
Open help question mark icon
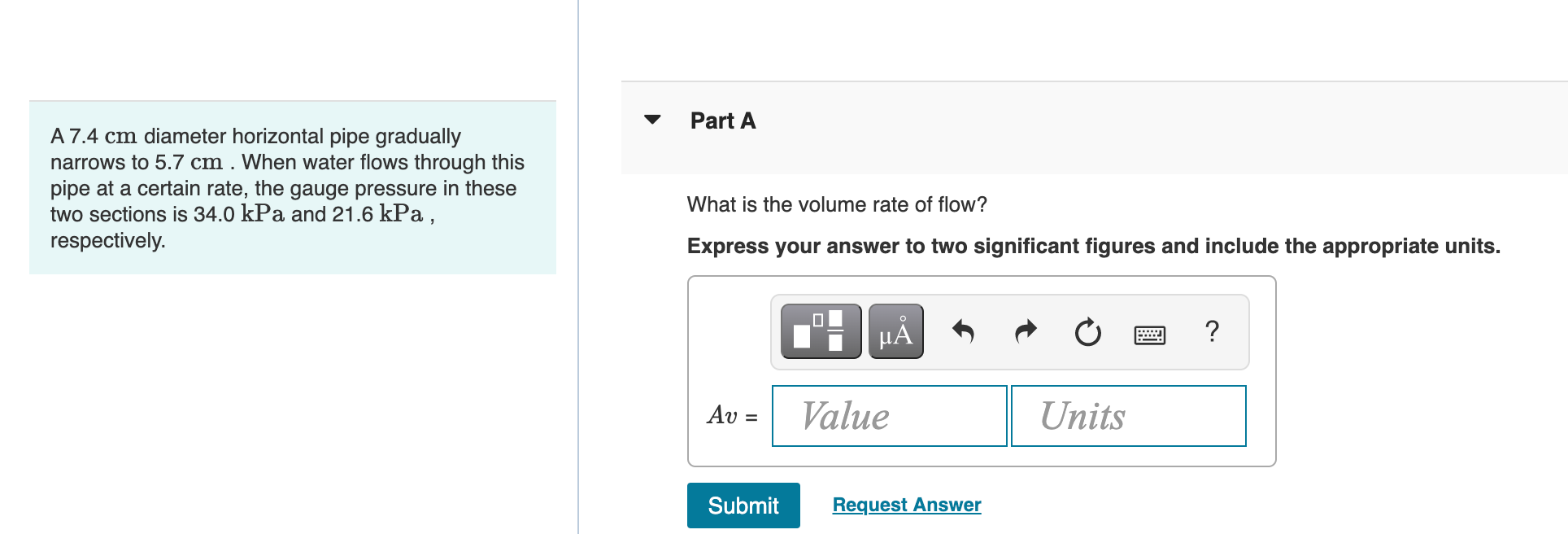click(1212, 331)
